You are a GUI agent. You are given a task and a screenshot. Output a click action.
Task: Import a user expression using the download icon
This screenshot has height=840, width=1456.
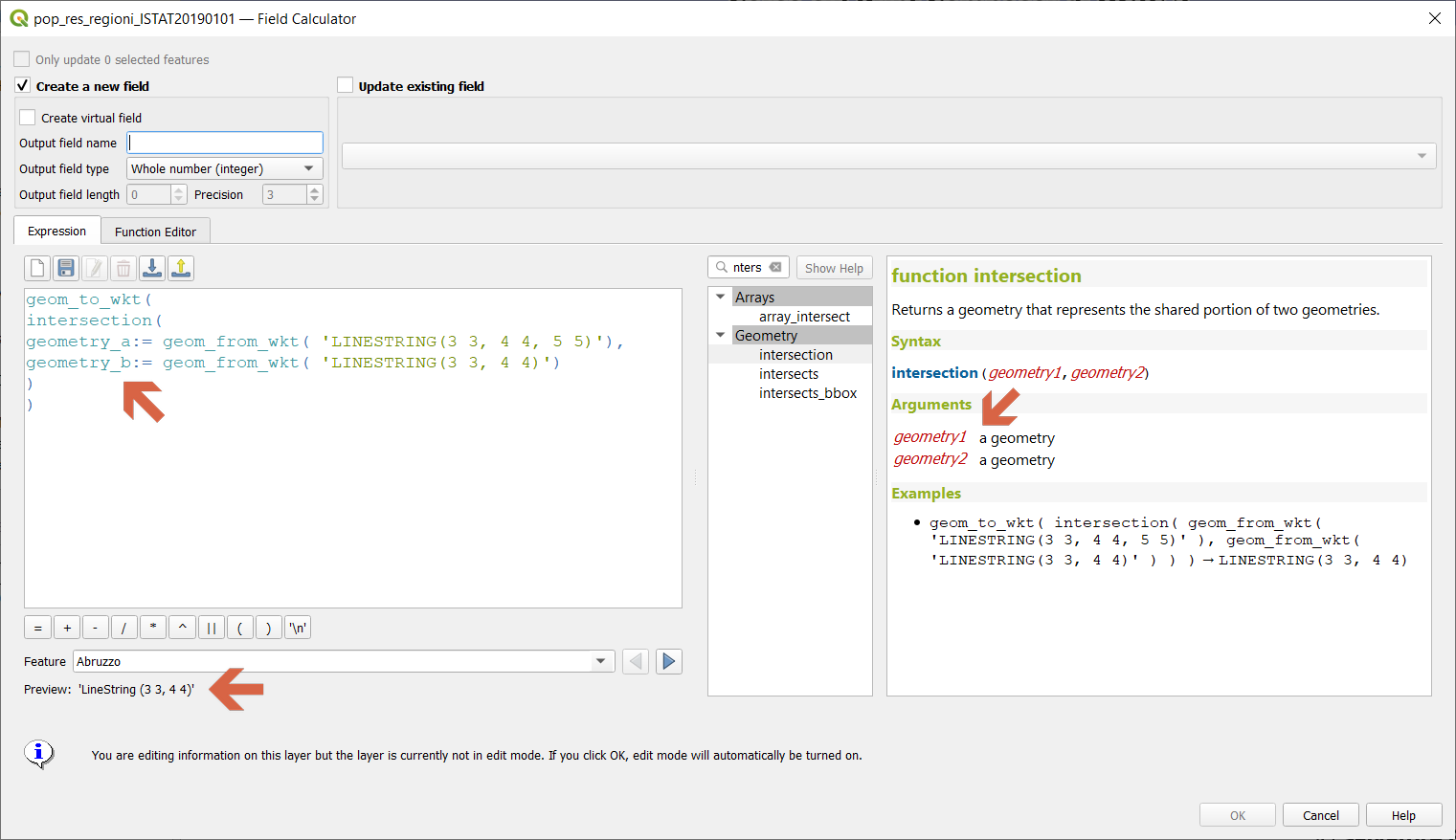coord(151,268)
